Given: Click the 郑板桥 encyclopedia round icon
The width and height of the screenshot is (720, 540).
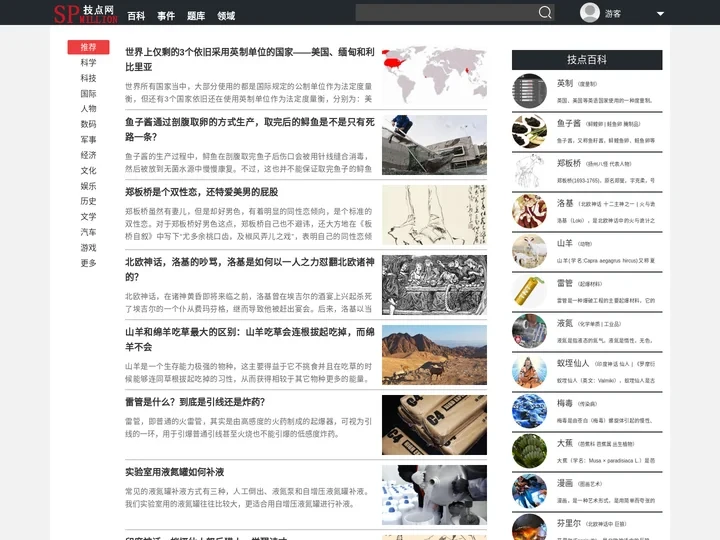Looking at the screenshot, I should (529, 171).
